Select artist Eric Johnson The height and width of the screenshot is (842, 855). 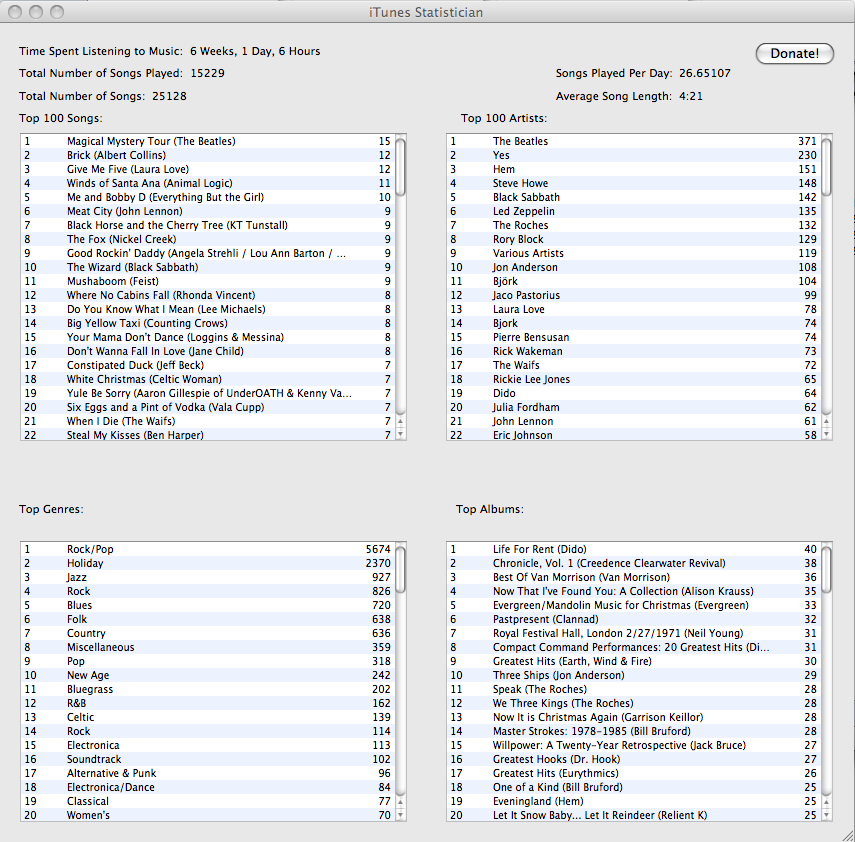[634, 435]
